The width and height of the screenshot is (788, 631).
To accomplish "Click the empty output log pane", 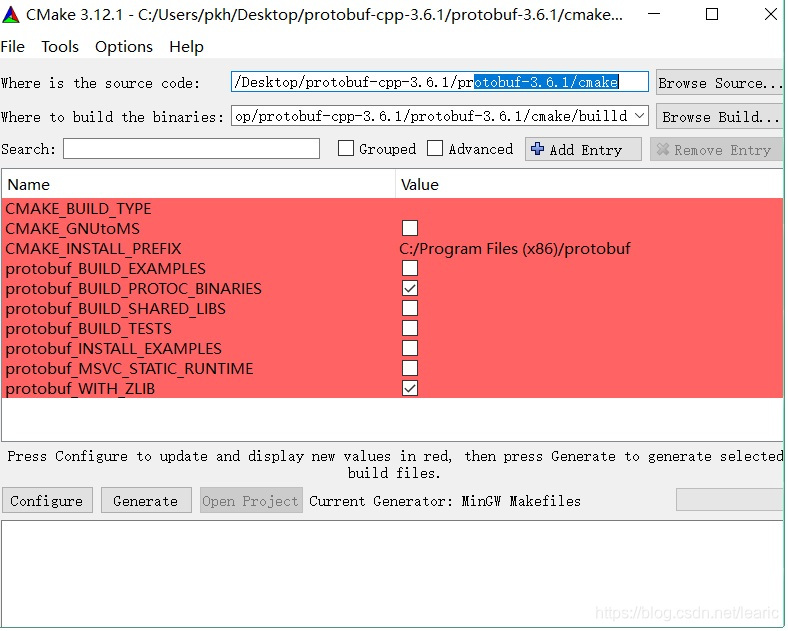I will [392, 574].
